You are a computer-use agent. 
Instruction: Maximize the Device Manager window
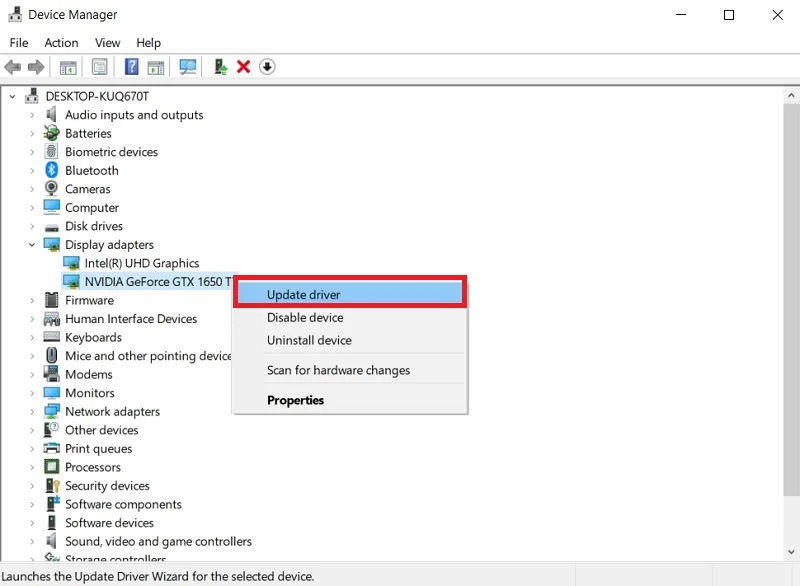point(729,15)
